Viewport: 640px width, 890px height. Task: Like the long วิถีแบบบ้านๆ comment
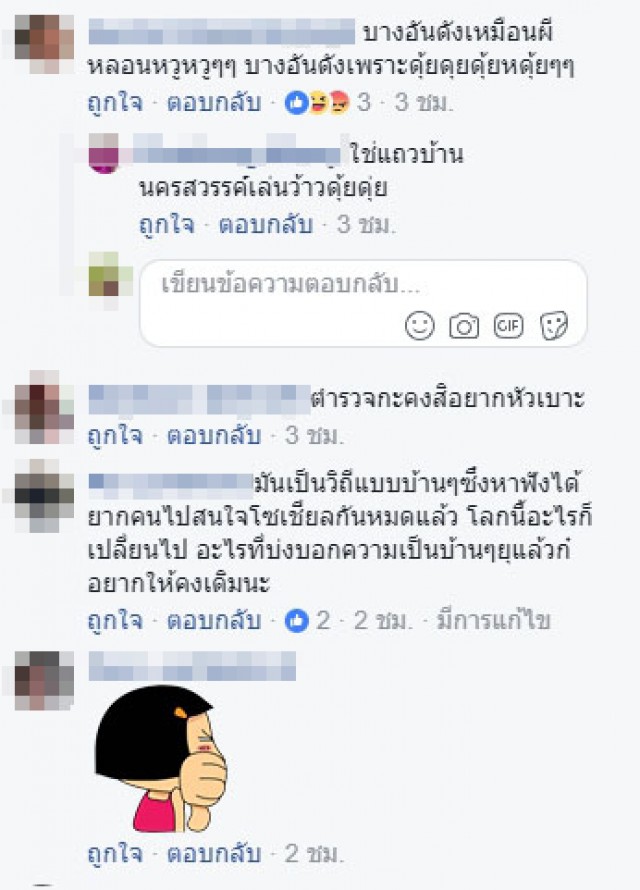tap(115, 620)
